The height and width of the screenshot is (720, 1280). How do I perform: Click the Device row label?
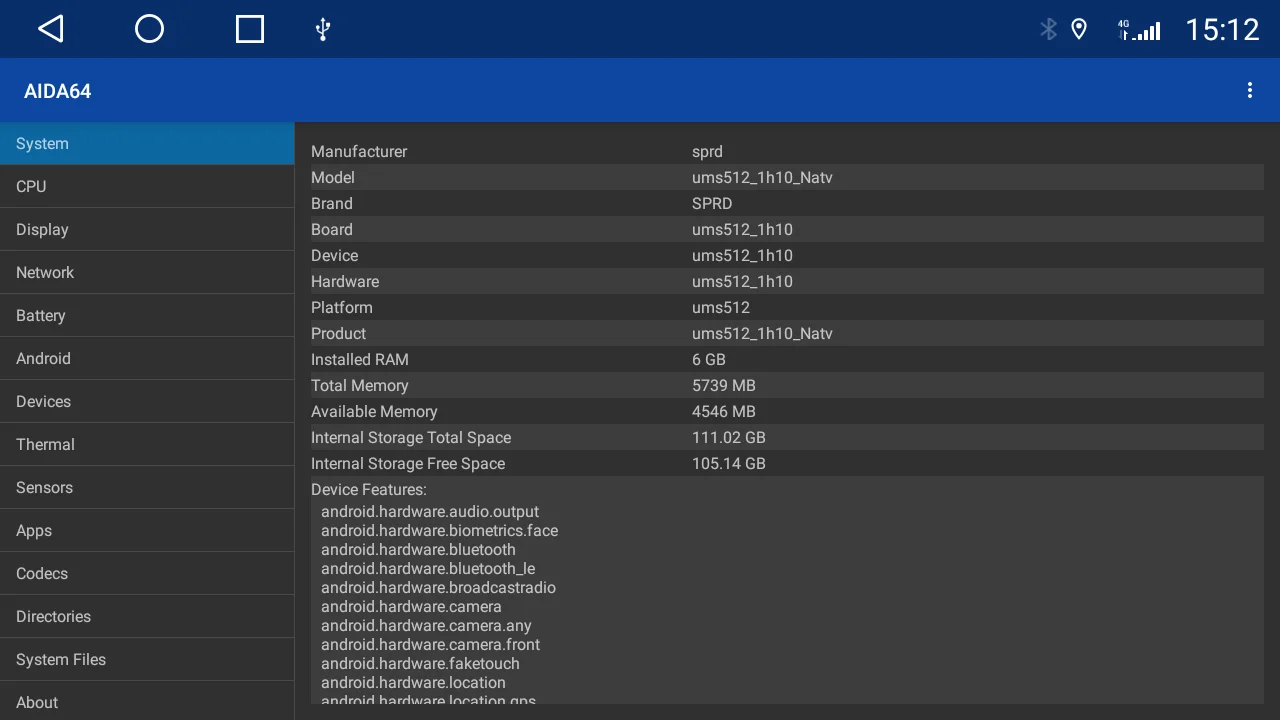coord(334,256)
